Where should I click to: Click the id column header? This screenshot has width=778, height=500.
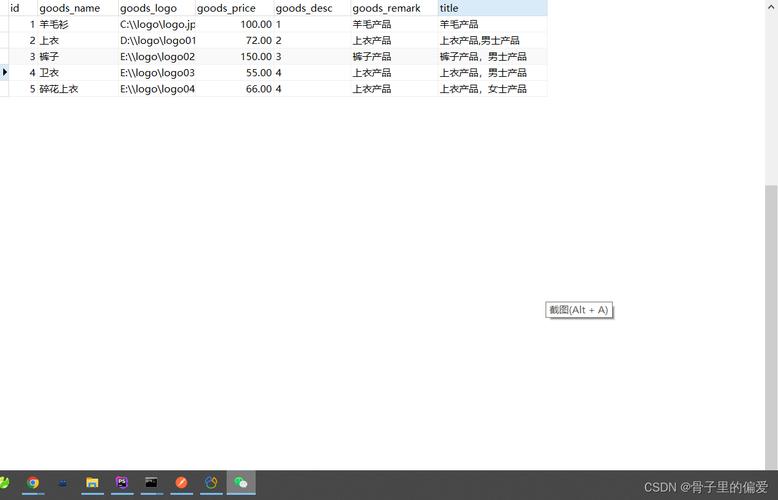click(x=20, y=8)
